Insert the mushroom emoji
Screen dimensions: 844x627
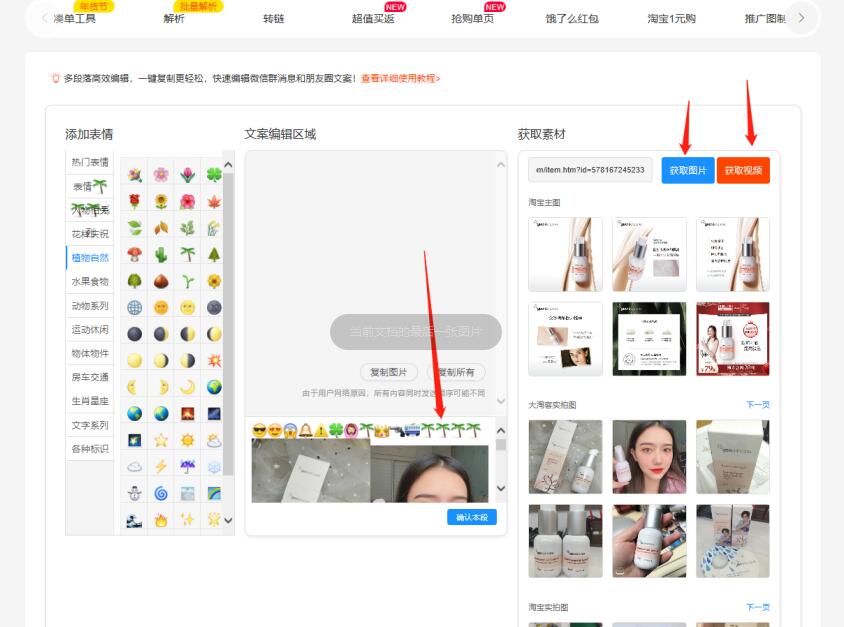pyautogui.click(x=135, y=254)
